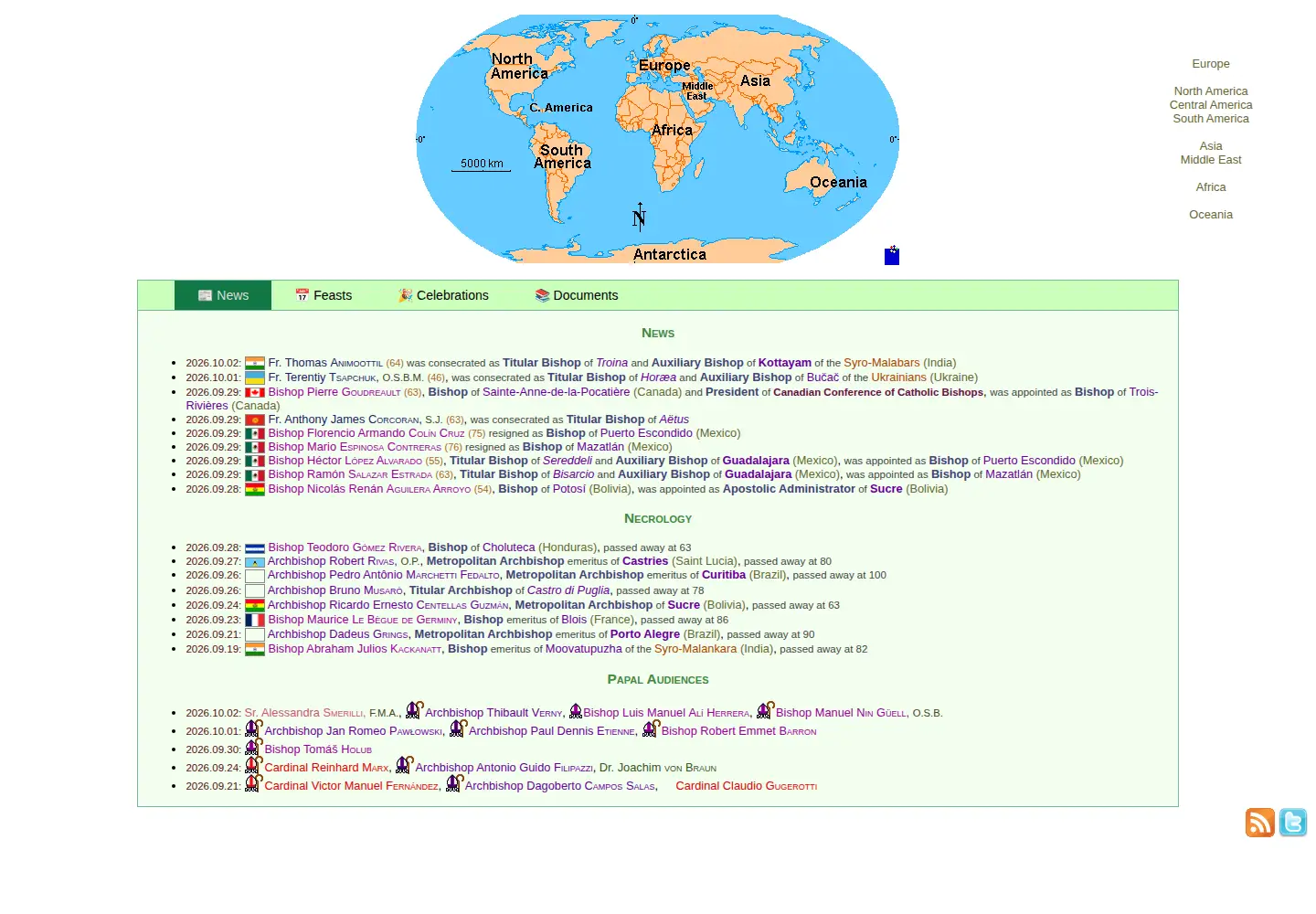Image resolution: width=1316 pixels, height=914 pixels.
Task: Click the mitre icon before Archbishop Dagoberto Campos
Action: 454,783
